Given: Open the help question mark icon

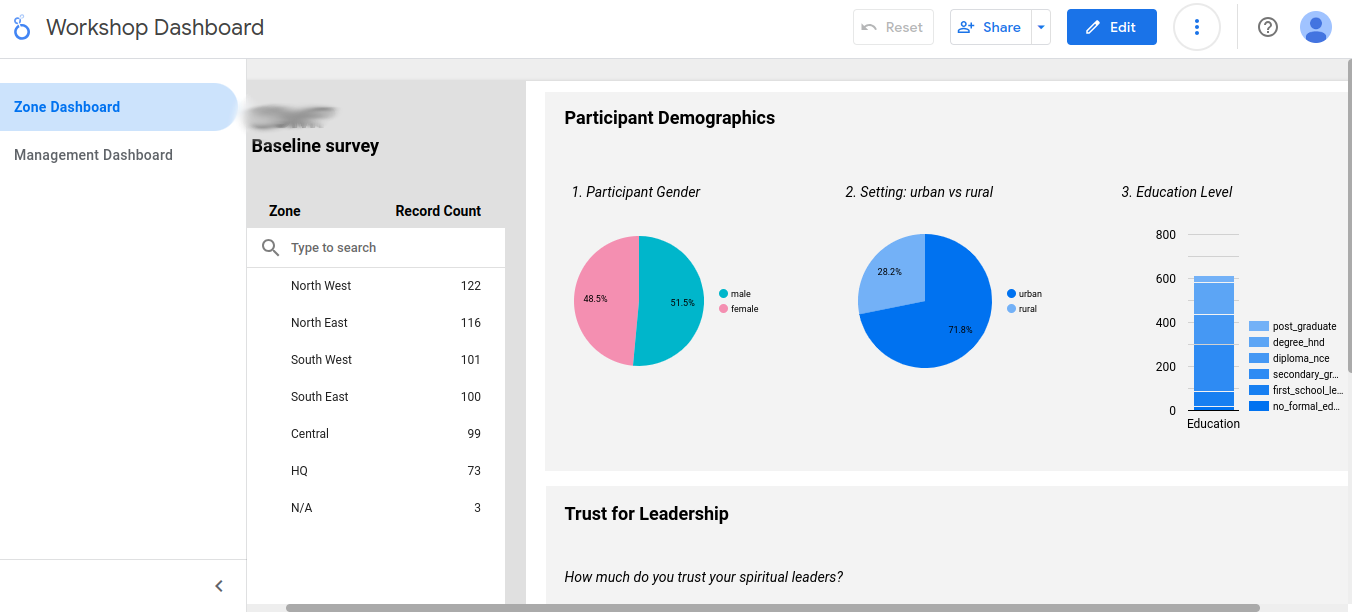Looking at the screenshot, I should pos(1267,28).
